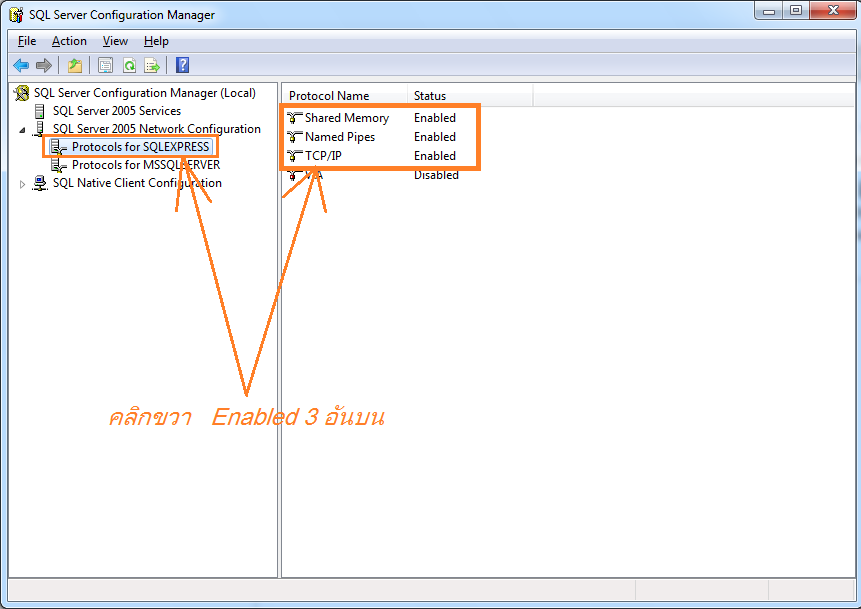Image resolution: width=861 pixels, height=609 pixels.
Task: Open the Action menu
Action: 69,41
